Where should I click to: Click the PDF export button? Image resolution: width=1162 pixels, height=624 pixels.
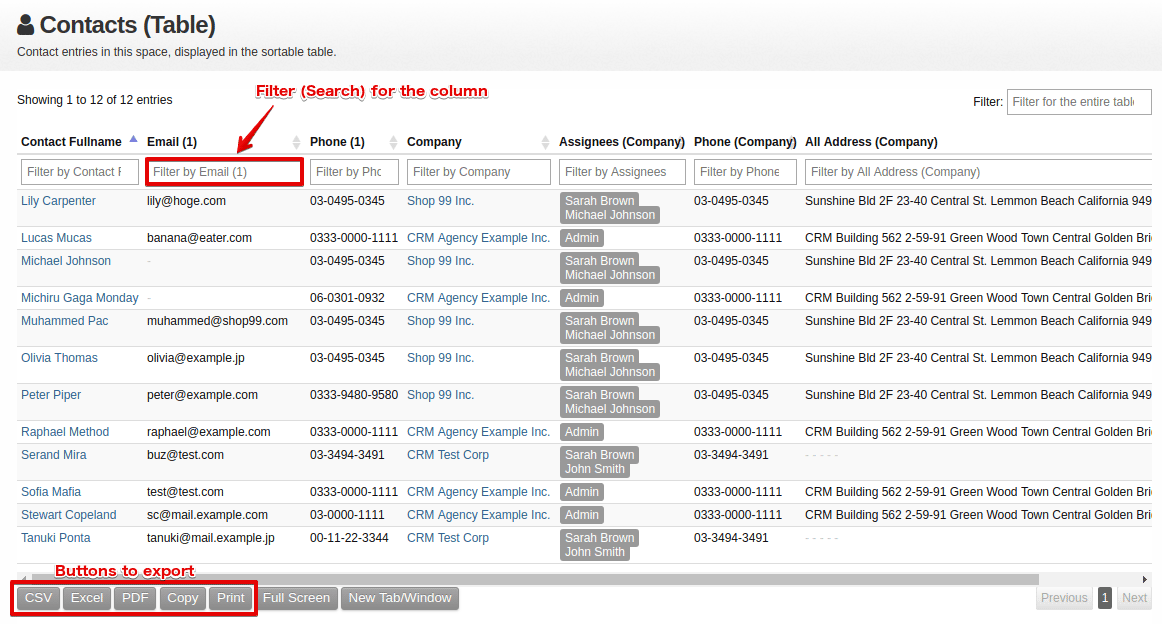135,598
